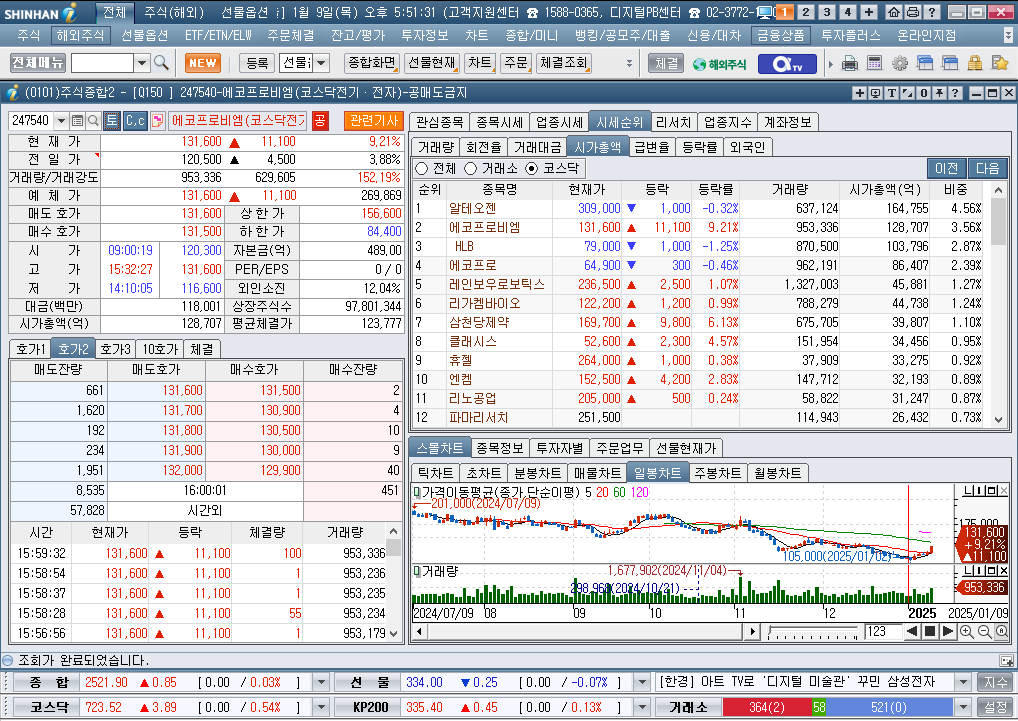Viewport: 1018px width, 721px height.
Task: Click the C,c icon button
Action: [x=136, y=121]
